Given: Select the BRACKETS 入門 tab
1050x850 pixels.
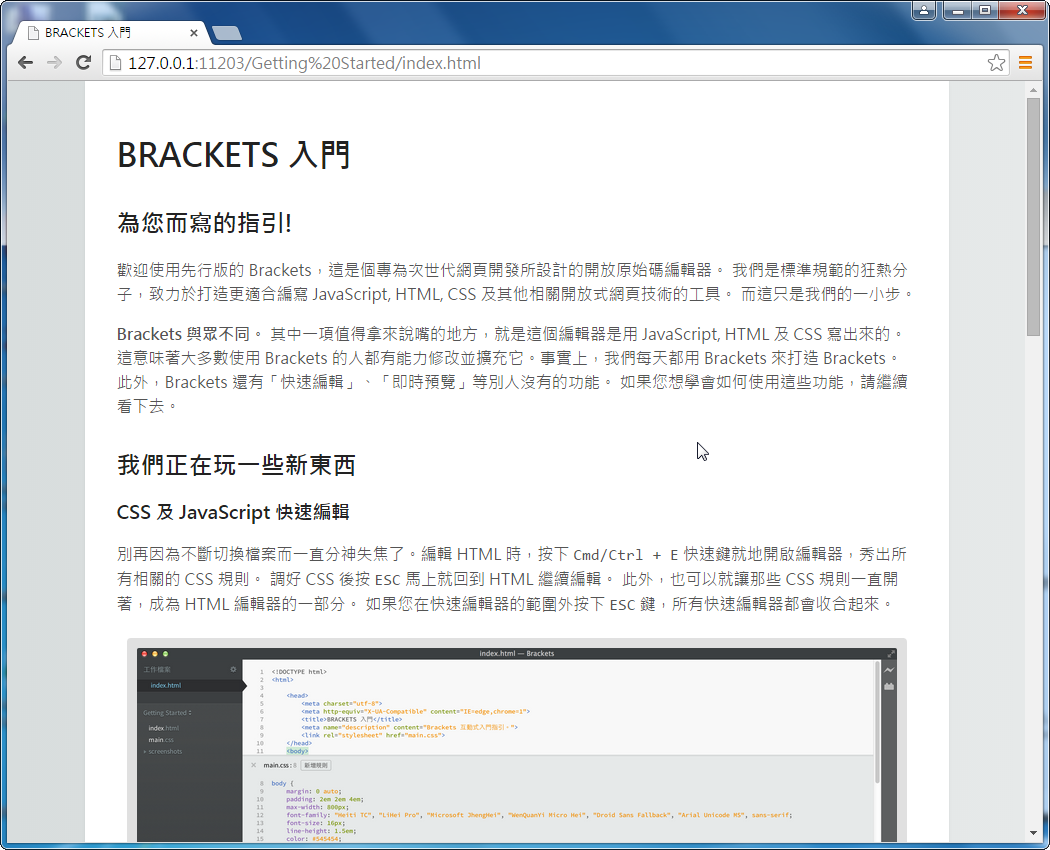Looking at the screenshot, I should pos(100,33).
